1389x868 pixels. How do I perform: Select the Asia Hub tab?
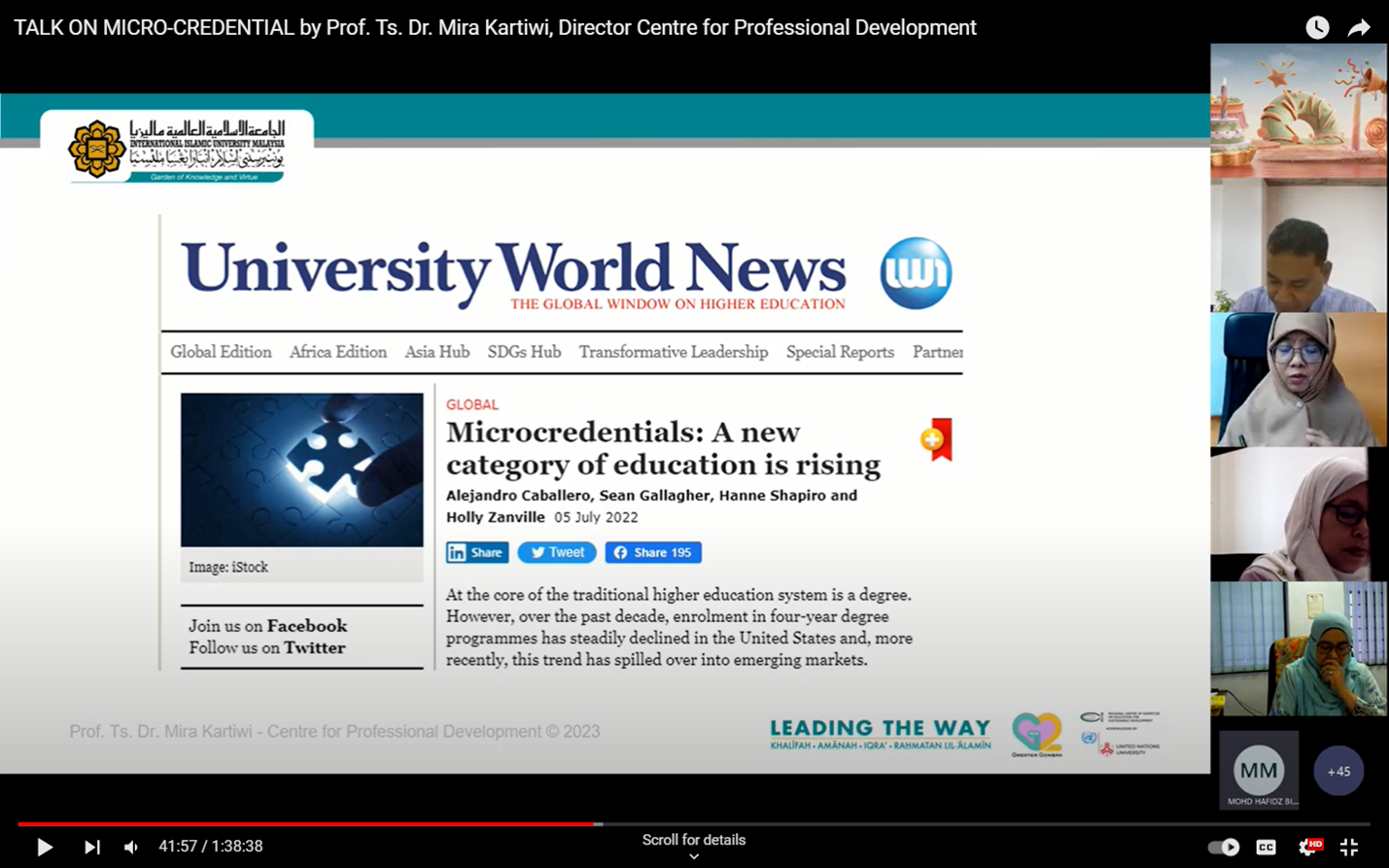tap(437, 352)
